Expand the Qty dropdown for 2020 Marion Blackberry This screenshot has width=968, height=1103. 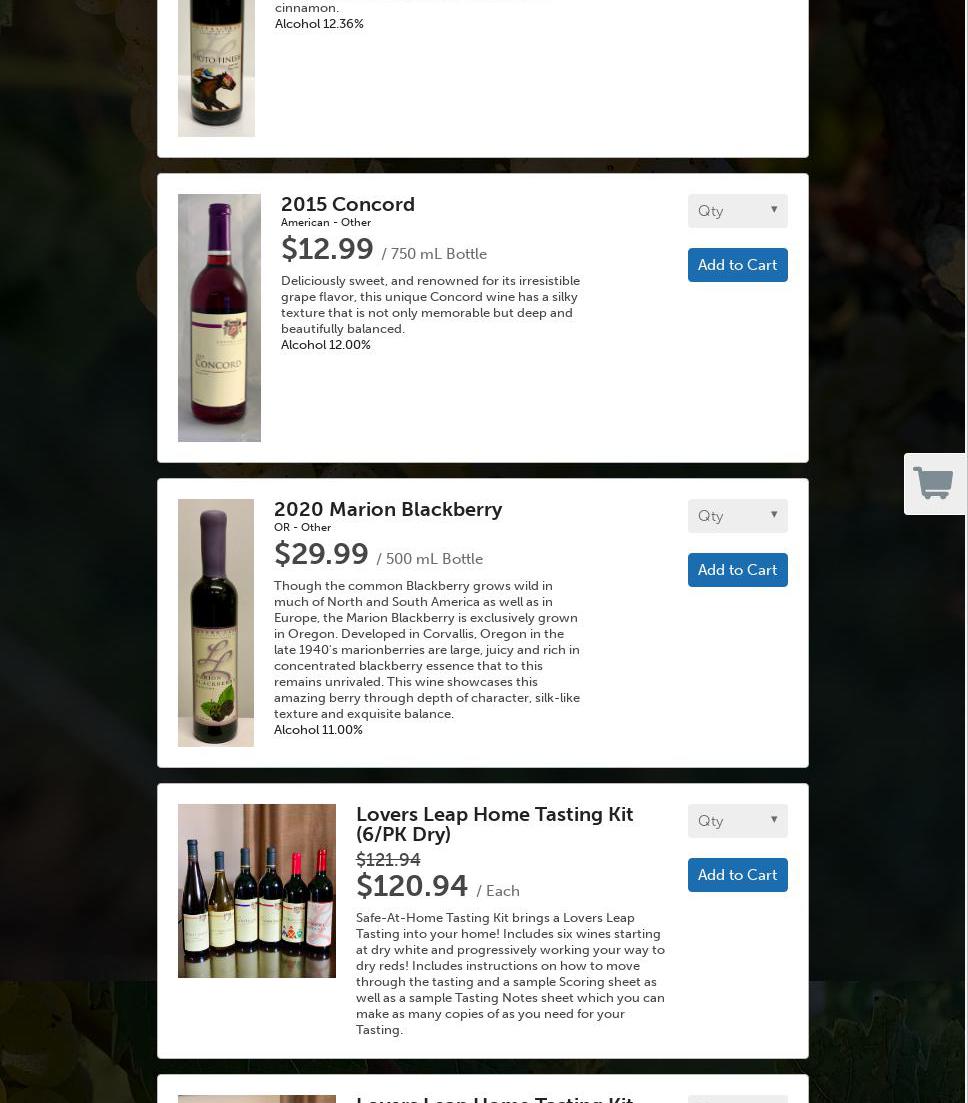(x=737, y=516)
